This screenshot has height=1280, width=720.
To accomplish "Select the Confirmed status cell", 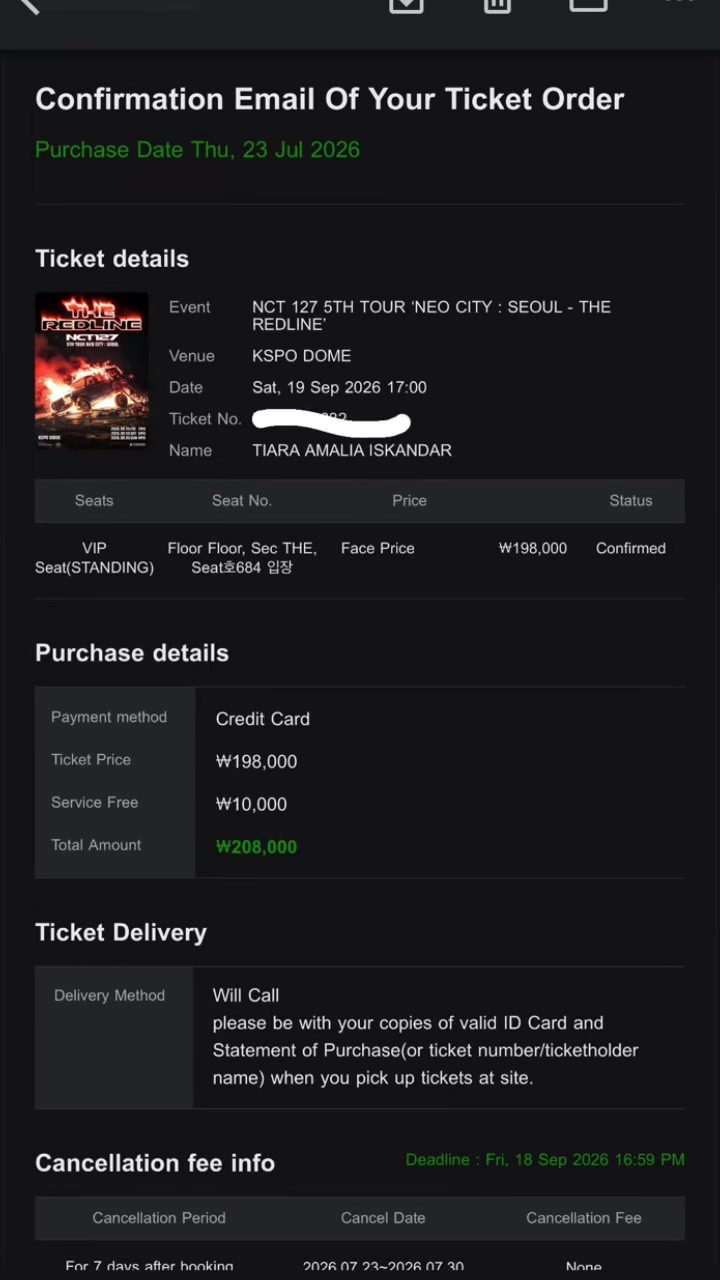I will click(x=631, y=548).
